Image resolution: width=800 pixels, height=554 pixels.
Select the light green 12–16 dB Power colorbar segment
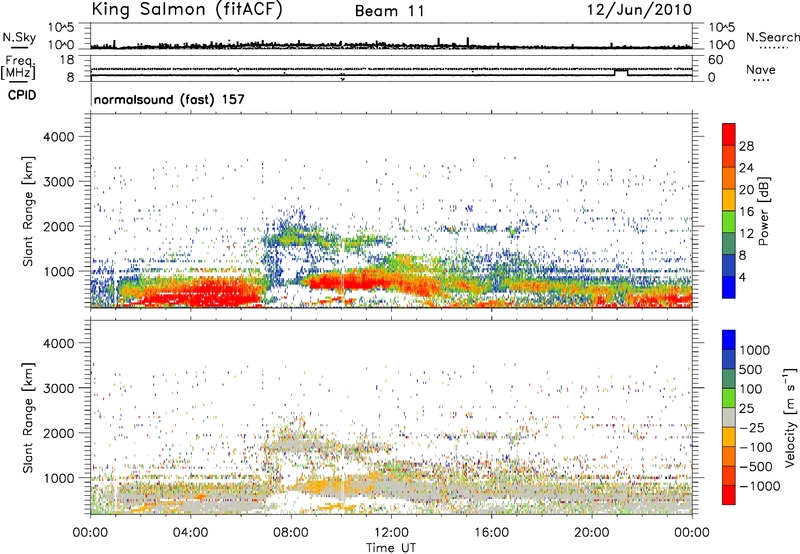click(729, 222)
